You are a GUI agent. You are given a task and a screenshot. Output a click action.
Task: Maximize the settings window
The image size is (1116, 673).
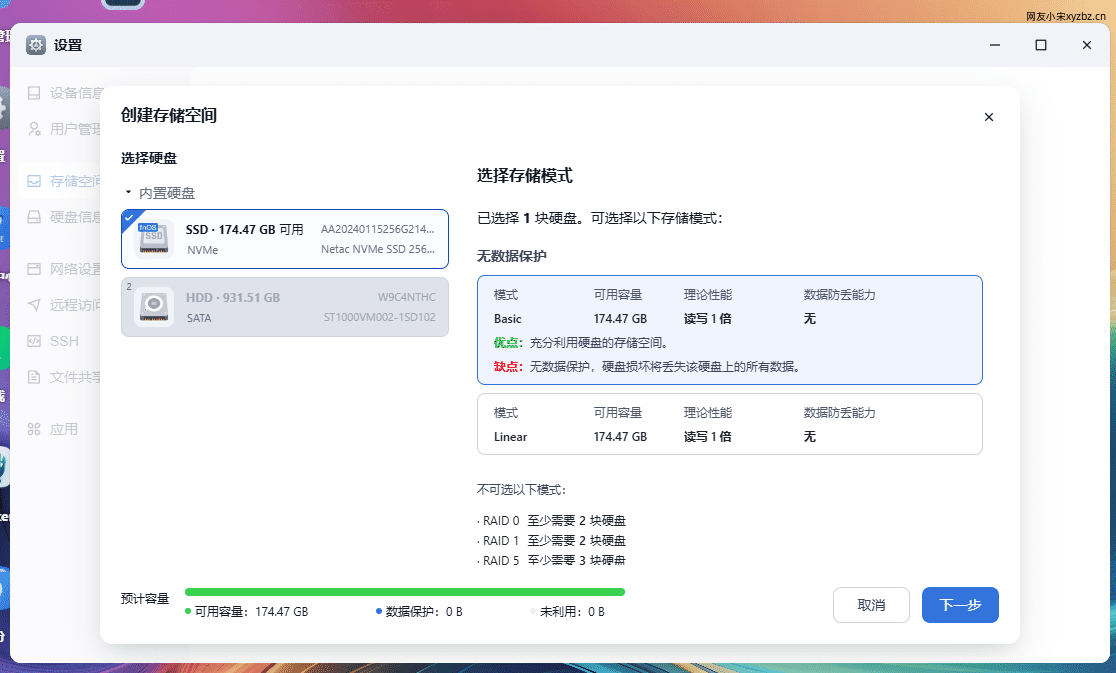point(1041,45)
